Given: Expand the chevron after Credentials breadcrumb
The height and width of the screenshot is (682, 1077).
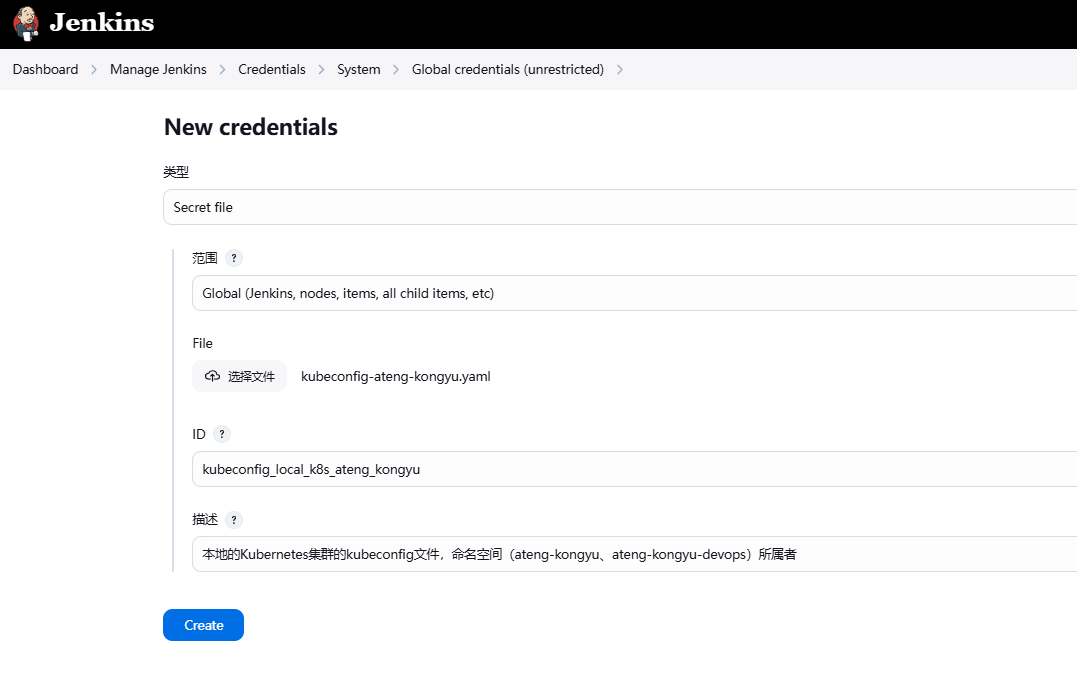Looking at the screenshot, I should pos(321,70).
